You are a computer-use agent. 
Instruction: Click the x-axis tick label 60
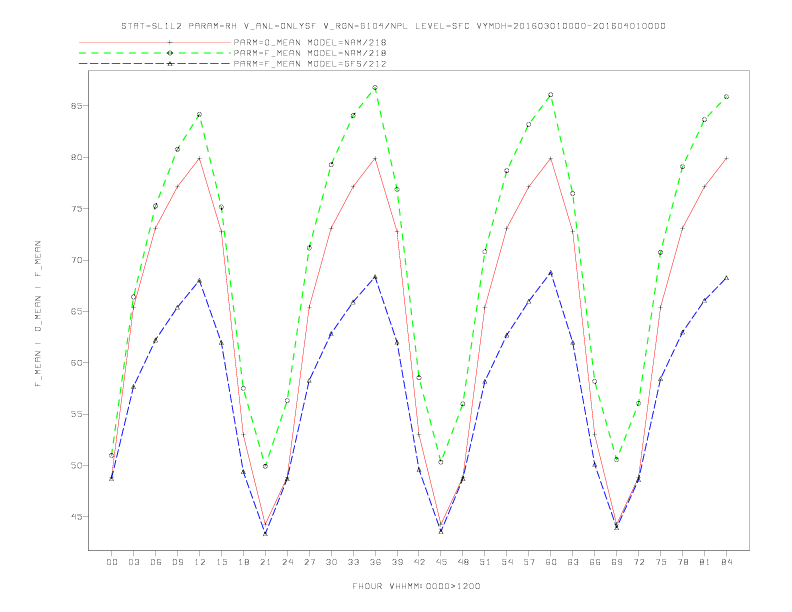point(551,562)
